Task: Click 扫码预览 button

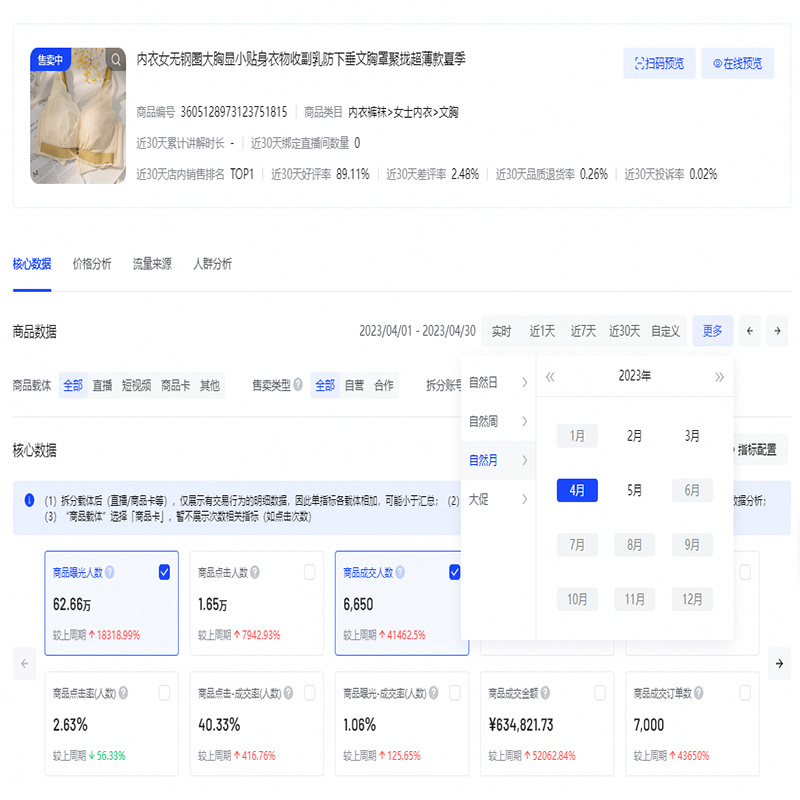Action: coord(659,63)
